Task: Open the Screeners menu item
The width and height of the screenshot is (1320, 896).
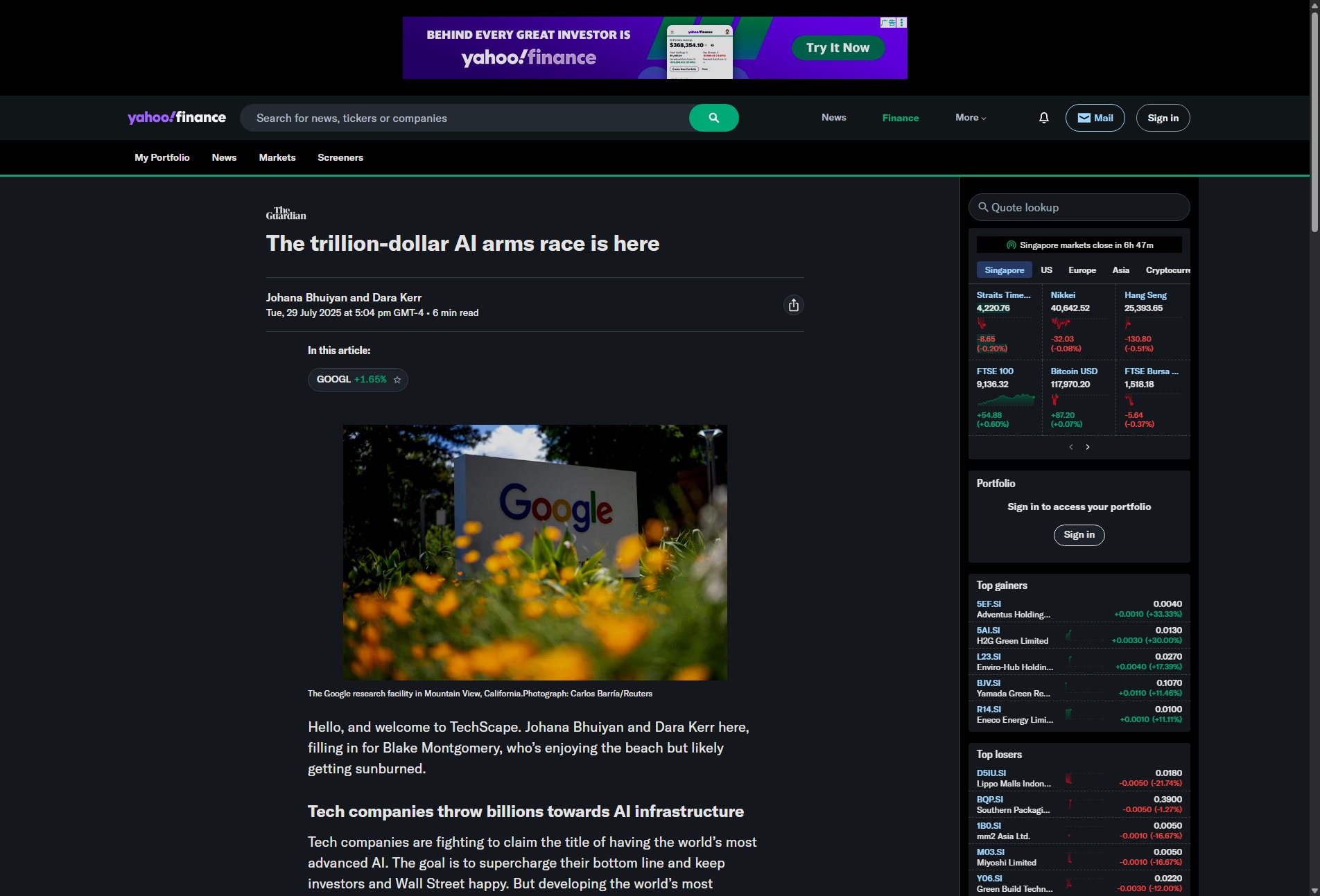Action: coord(340,157)
